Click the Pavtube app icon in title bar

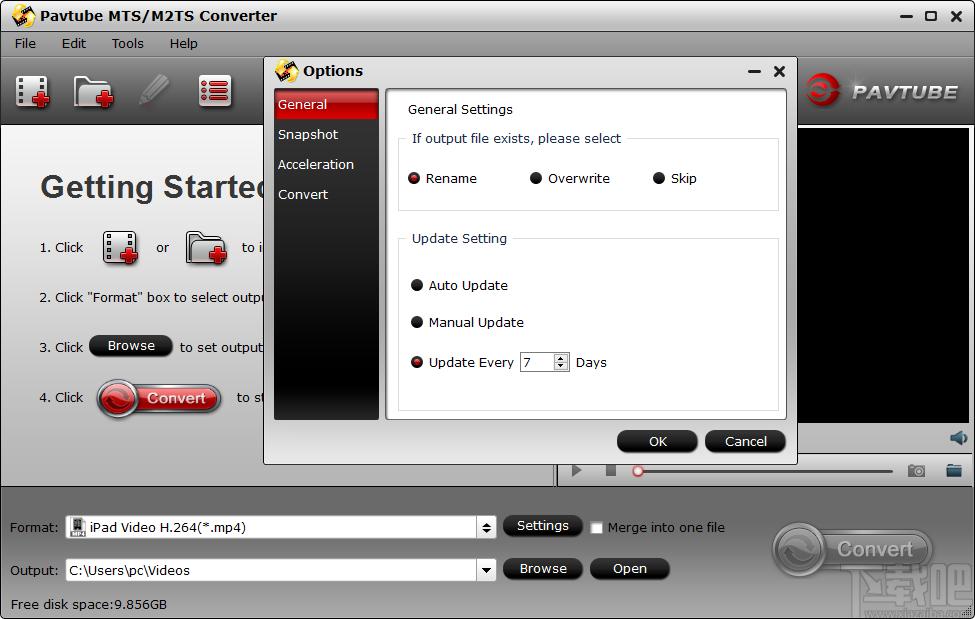[23, 16]
